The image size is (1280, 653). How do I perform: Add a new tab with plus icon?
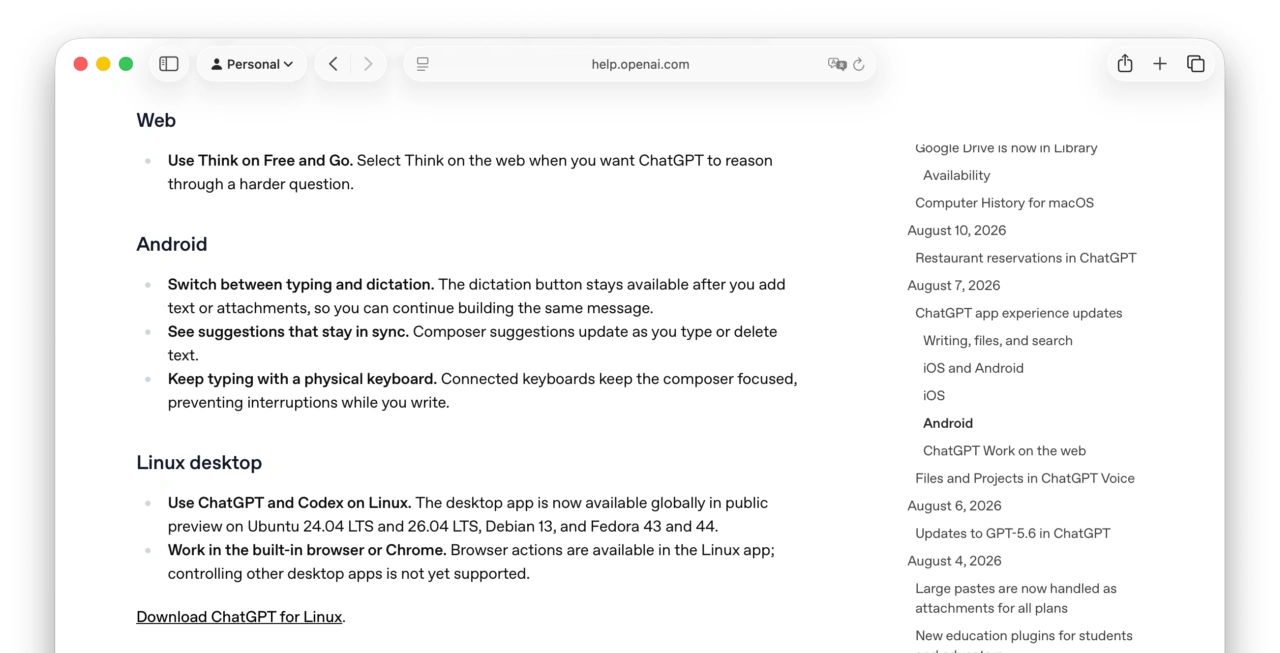tap(1160, 64)
